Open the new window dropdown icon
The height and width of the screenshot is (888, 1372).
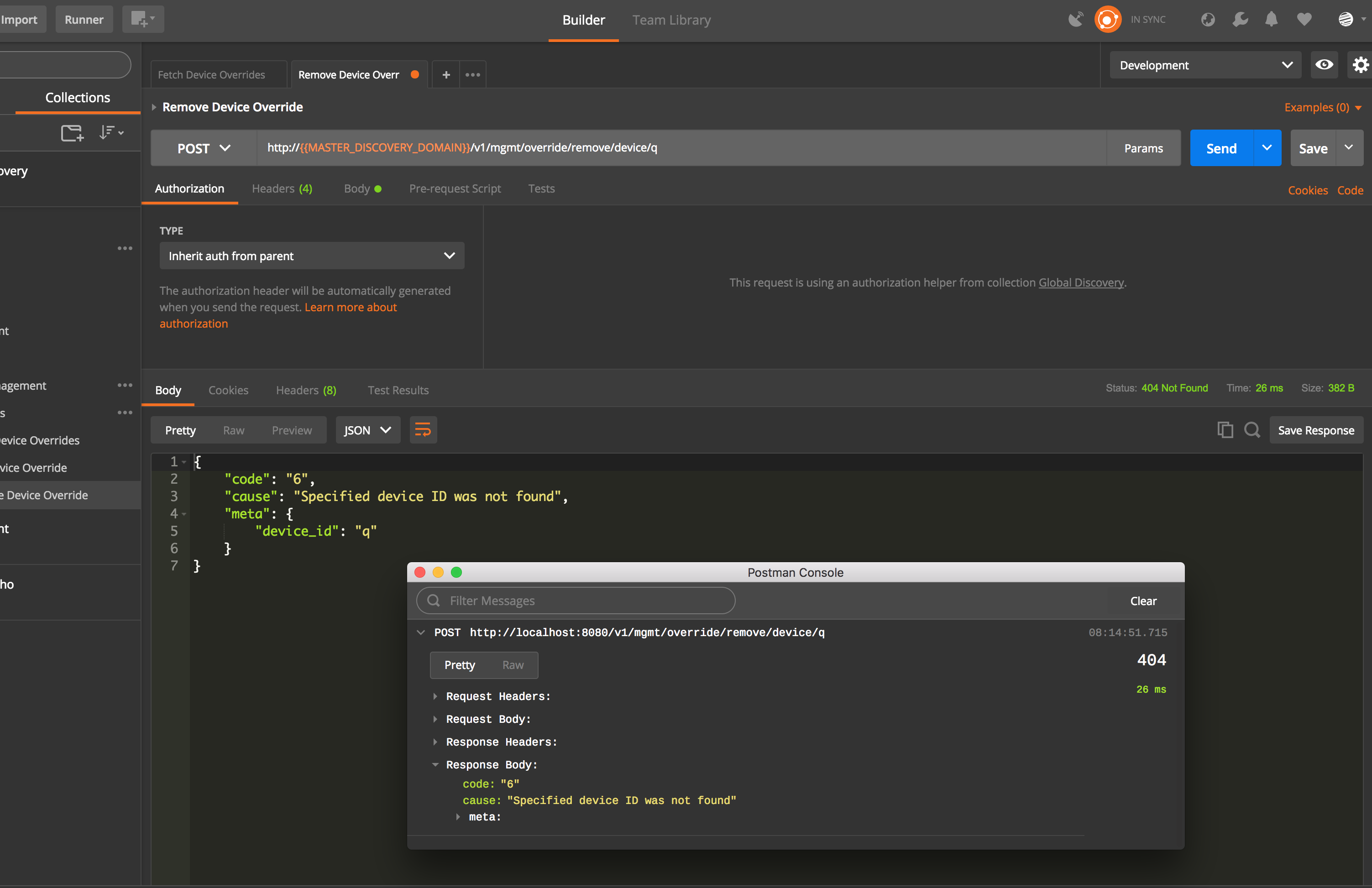coord(143,19)
